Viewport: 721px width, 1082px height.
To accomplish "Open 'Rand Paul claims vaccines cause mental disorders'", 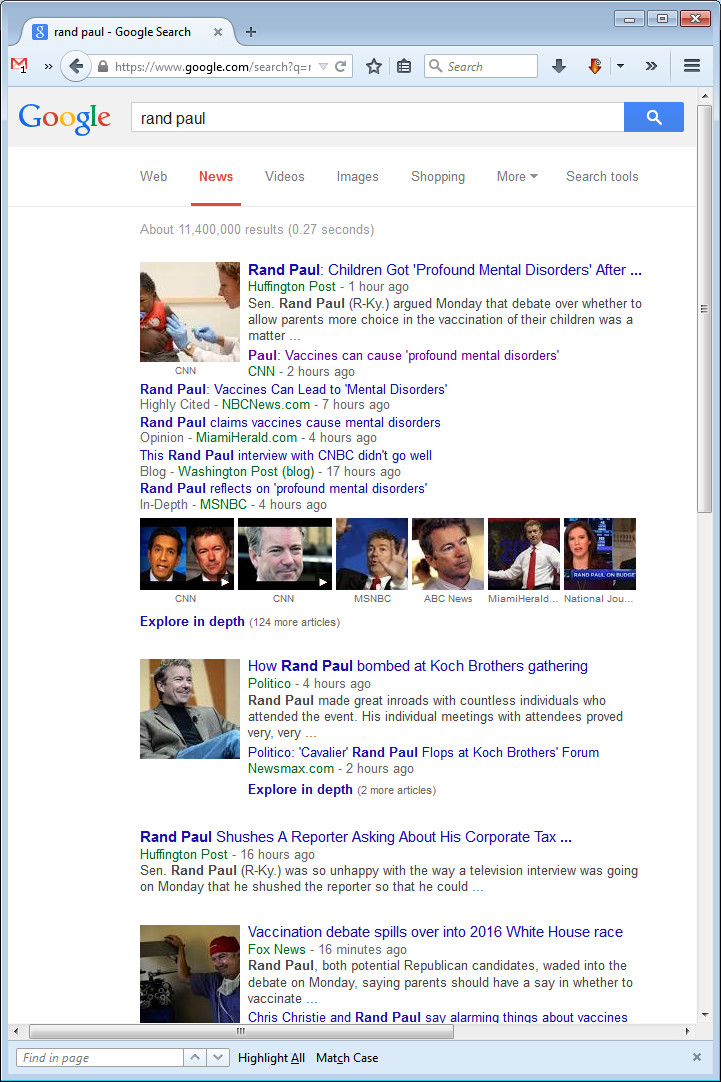I will [290, 422].
